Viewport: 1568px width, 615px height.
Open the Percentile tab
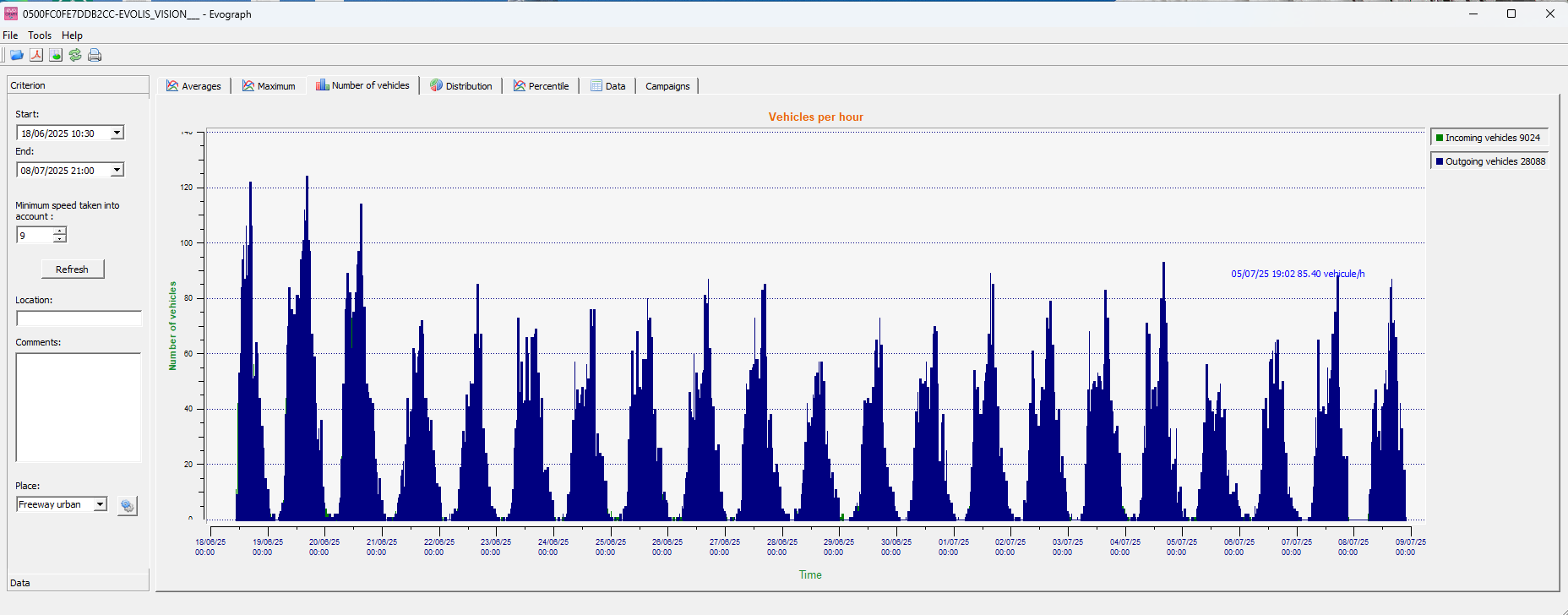coord(541,85)
